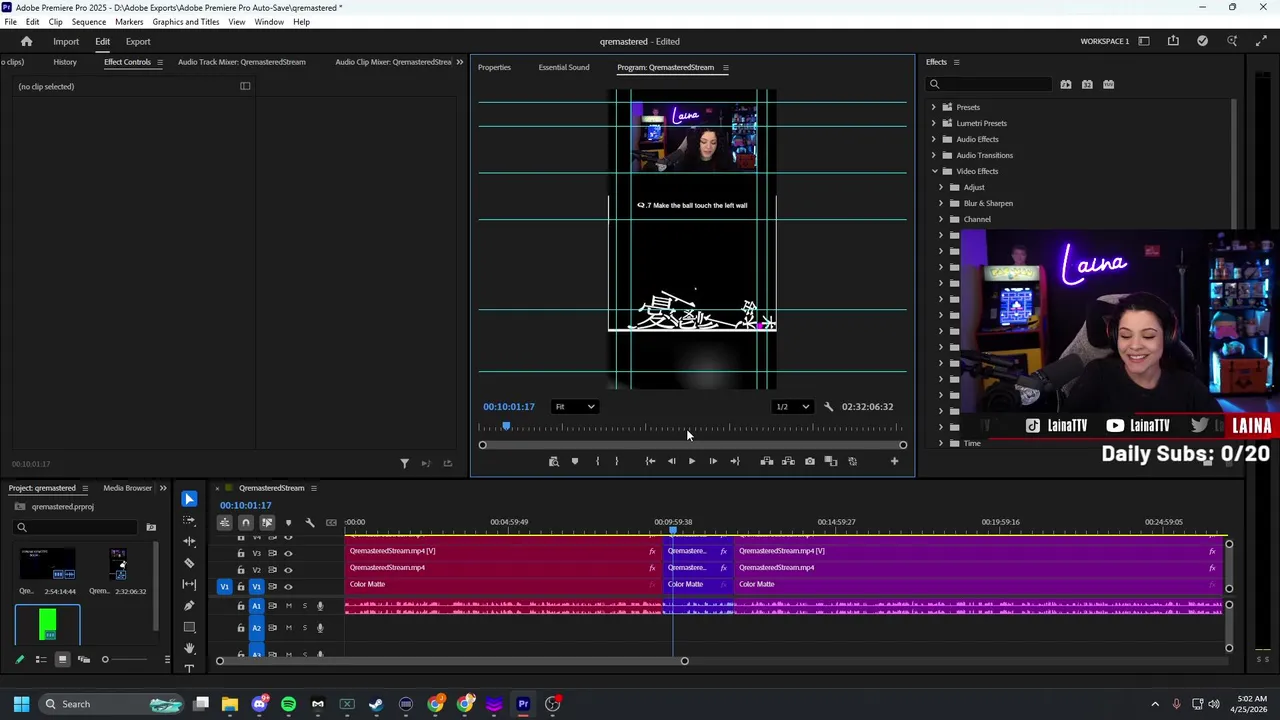
Task: Step back one frame
Action: click(x=671, y=461)
